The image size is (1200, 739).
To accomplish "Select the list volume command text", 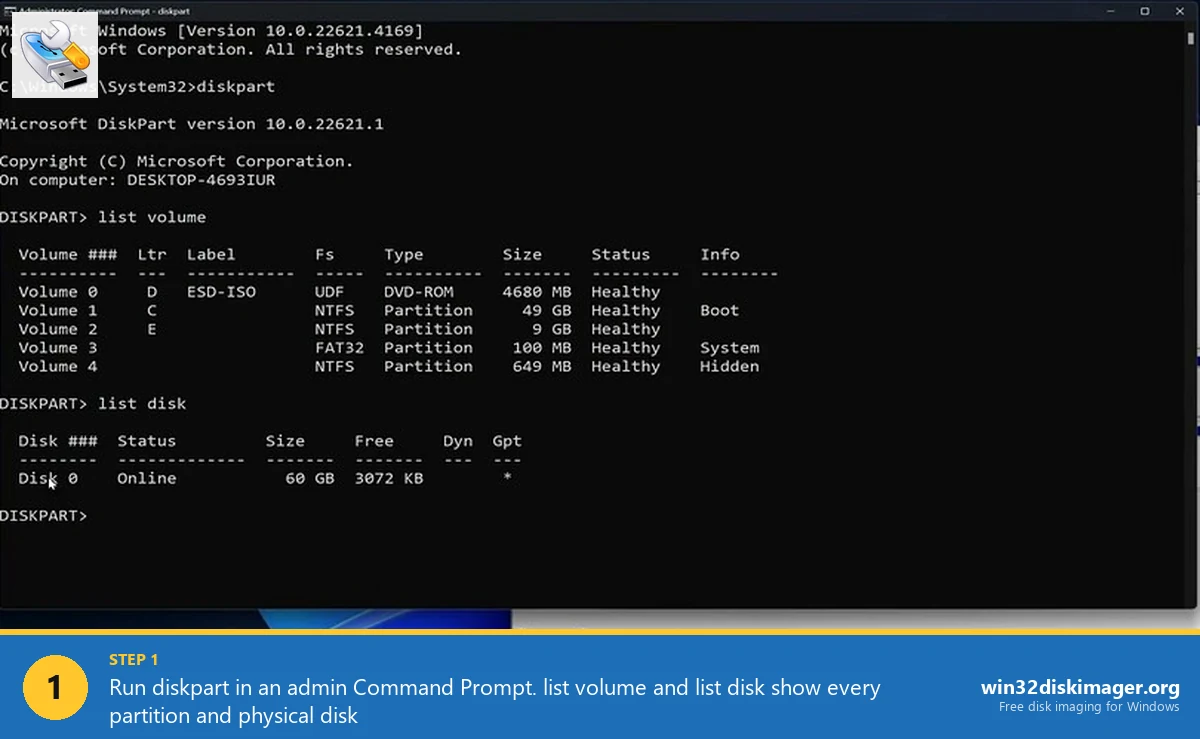I will (x=152, y=217).
